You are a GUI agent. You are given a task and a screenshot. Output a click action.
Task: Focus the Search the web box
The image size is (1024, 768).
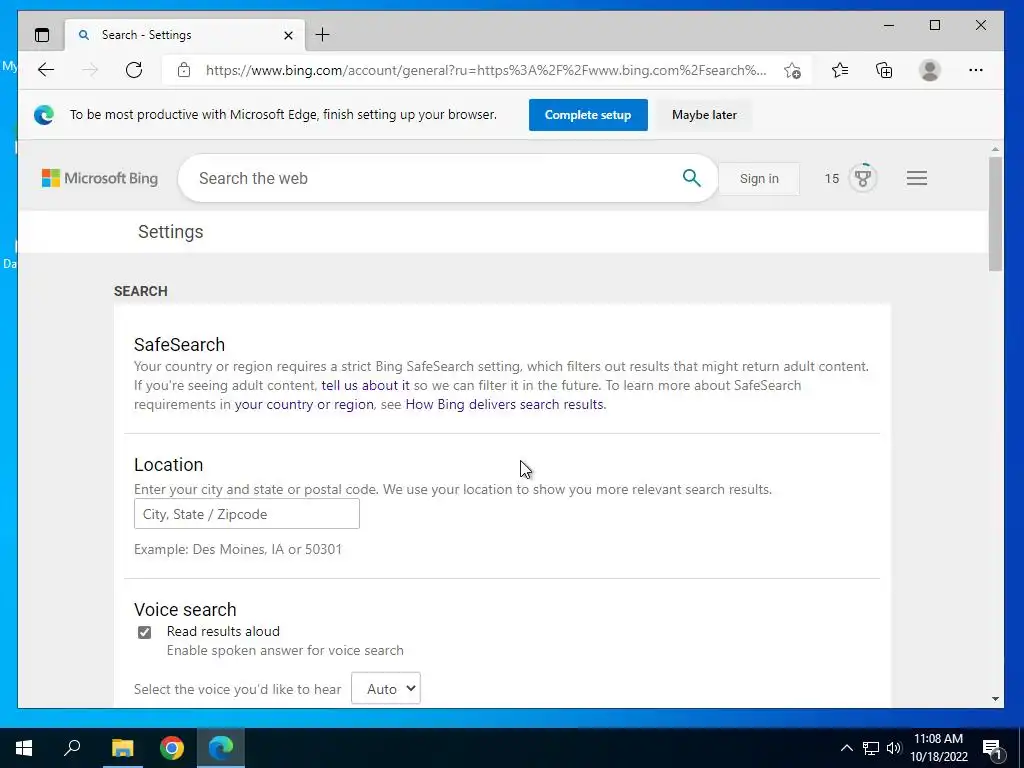click(x=431, y=178)
